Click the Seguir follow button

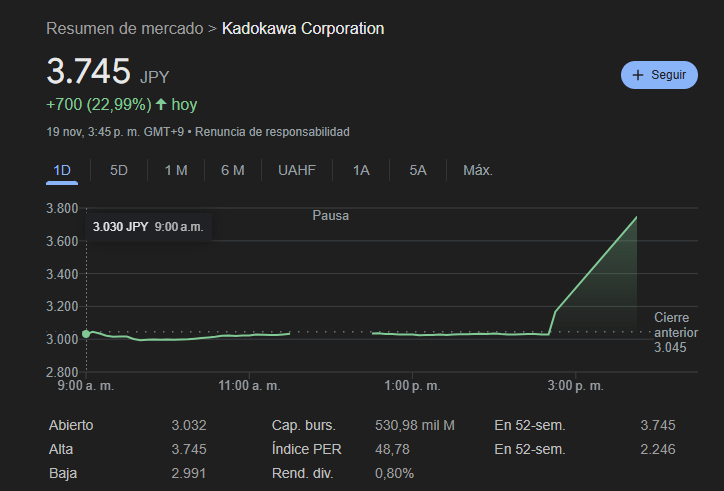[659, 75]
